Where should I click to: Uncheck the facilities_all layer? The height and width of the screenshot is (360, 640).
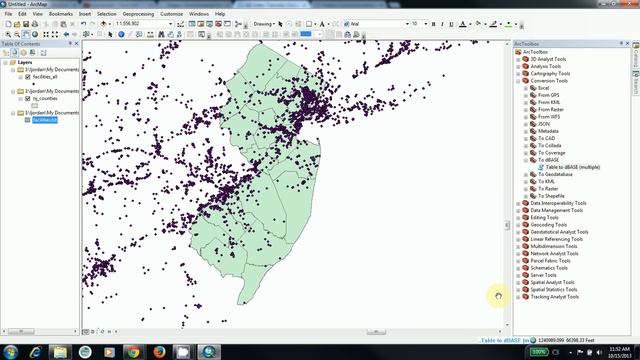(28, 77)
